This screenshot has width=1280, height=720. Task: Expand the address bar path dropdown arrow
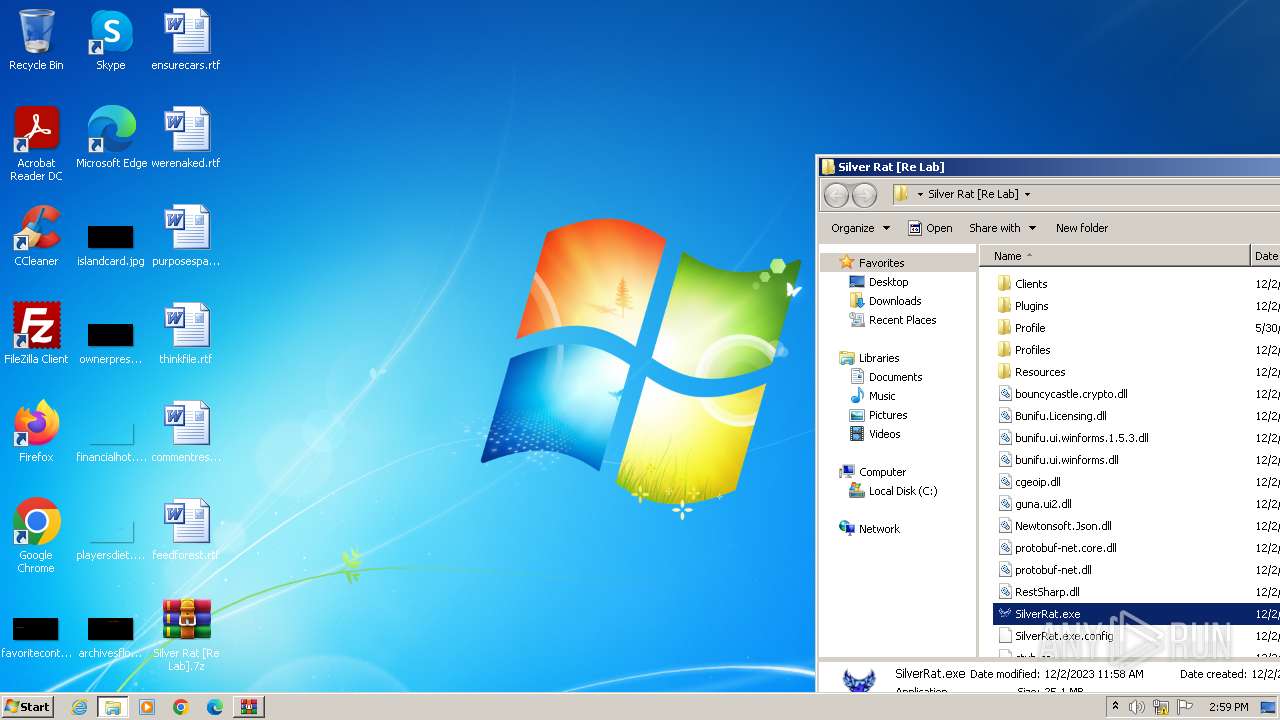pyautogui.click(x=1027, y=195)
